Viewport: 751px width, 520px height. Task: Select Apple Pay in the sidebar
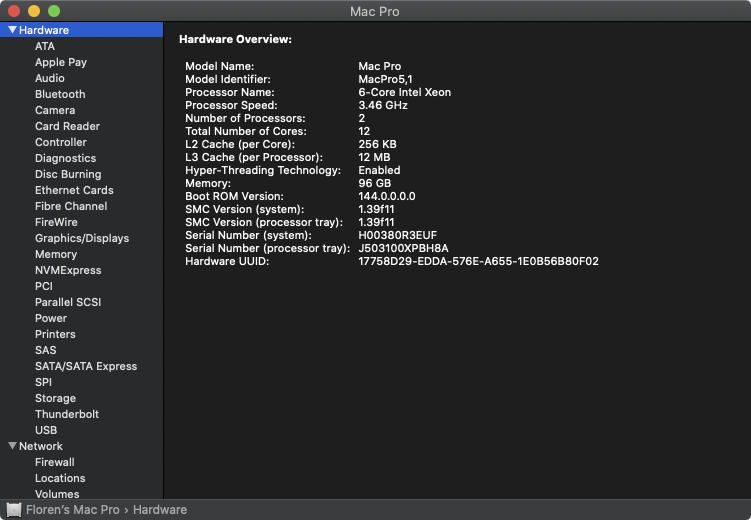click(61, 62)
